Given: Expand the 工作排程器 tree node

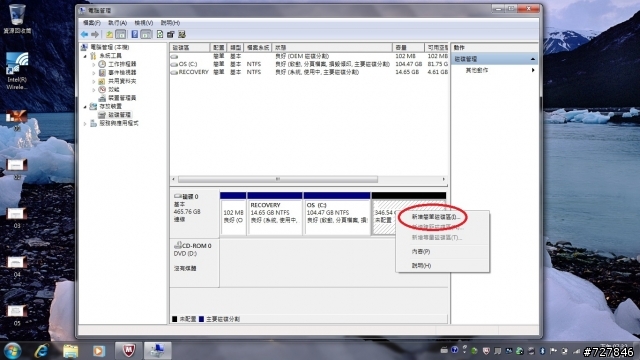Looking at the screenshot, I should [x=94, y=64].
